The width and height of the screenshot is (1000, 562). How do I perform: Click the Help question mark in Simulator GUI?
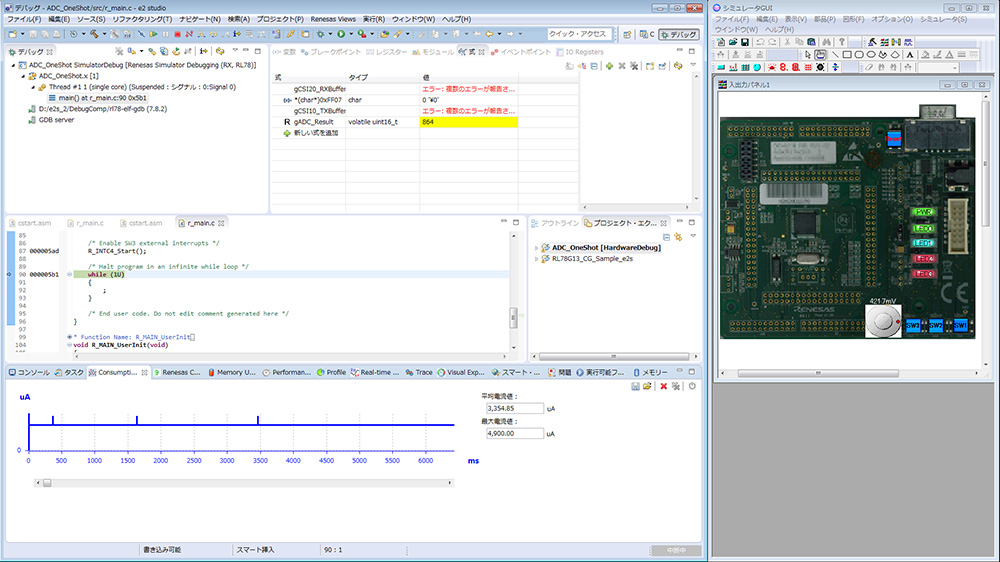pyautogui.click(x=842, y=42)
